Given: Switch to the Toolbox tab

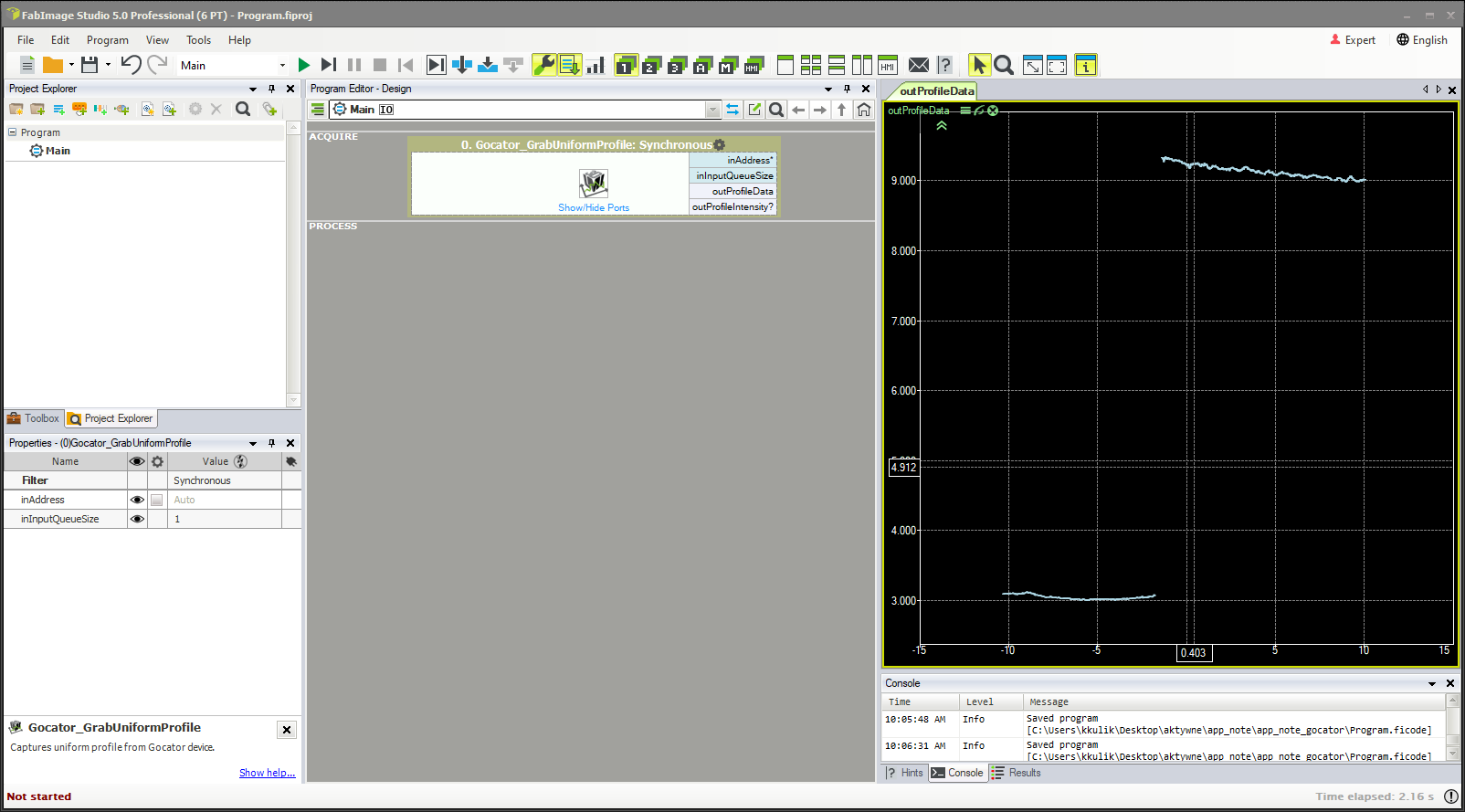Looking at the screenshot, I should 34,418.
